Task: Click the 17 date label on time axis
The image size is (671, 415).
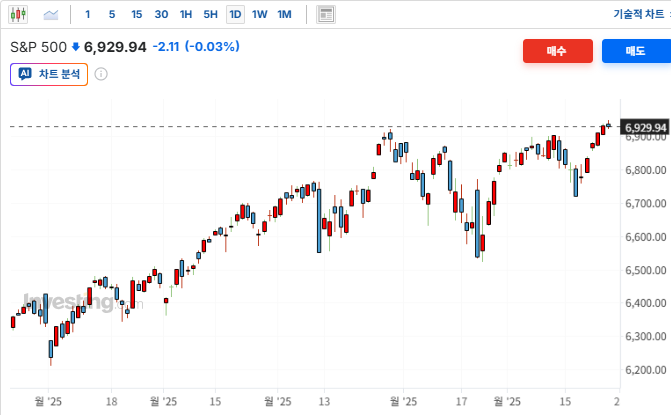Action: 461,401
